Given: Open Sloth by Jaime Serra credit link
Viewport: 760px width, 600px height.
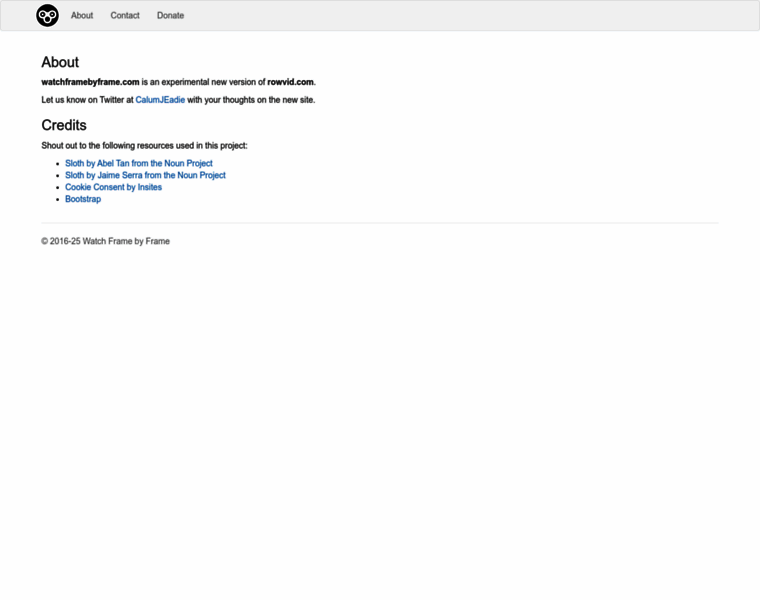Looking at the screenshot, I should tap(145, 175).
